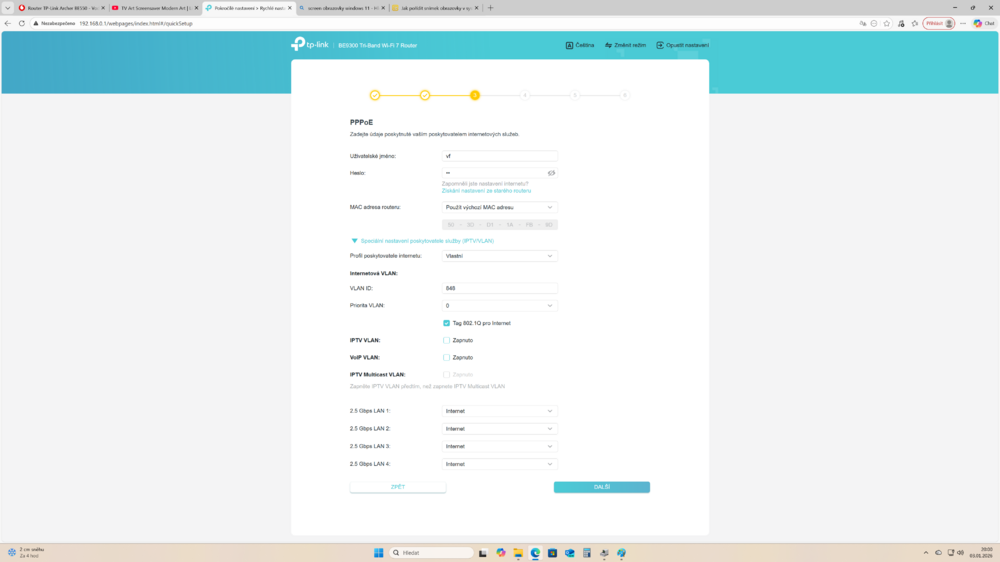Add page to favorites with star icon
This screenshot has height=562, width=1000.
886,23
